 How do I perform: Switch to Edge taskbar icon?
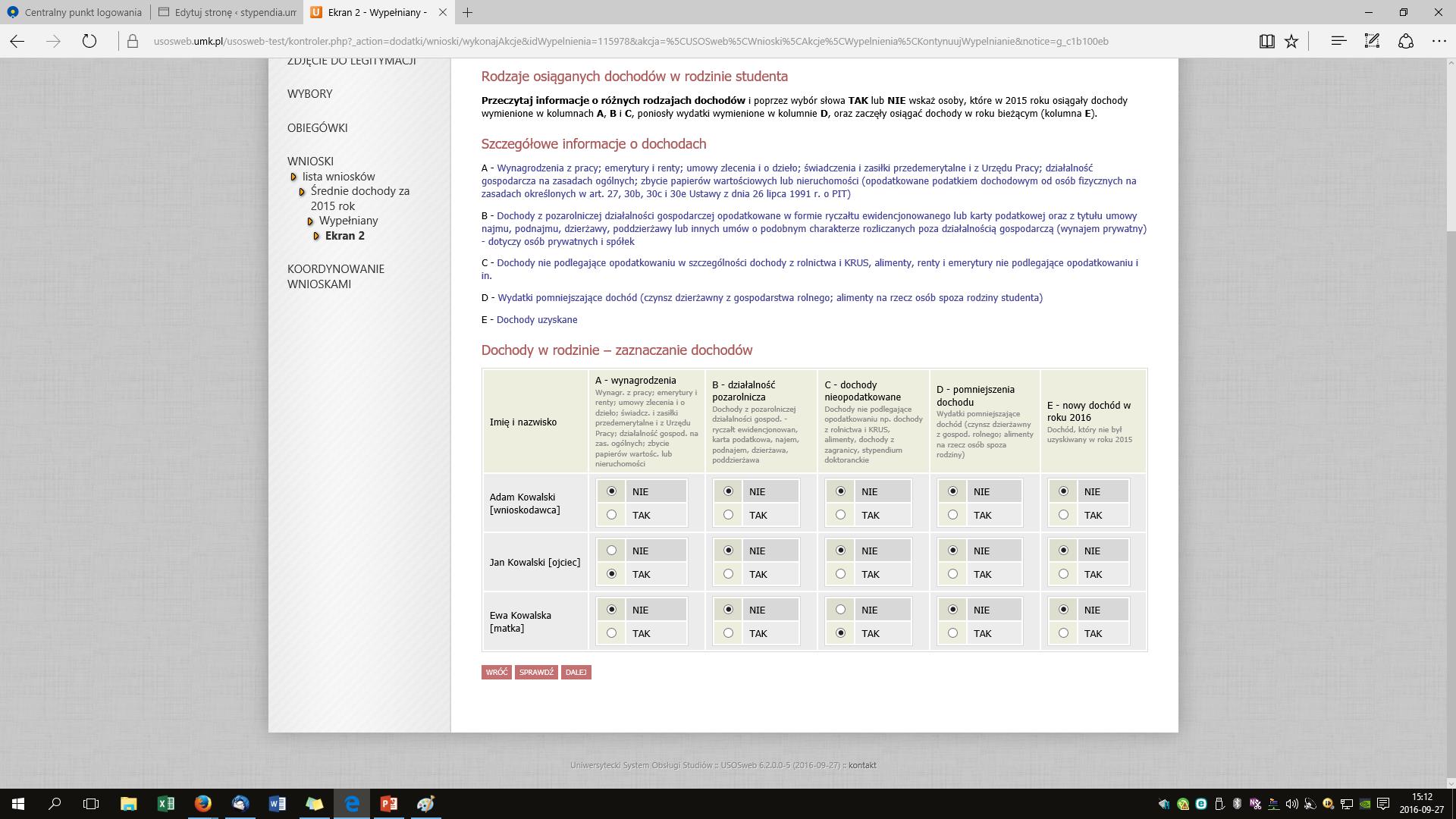point(352,804)
